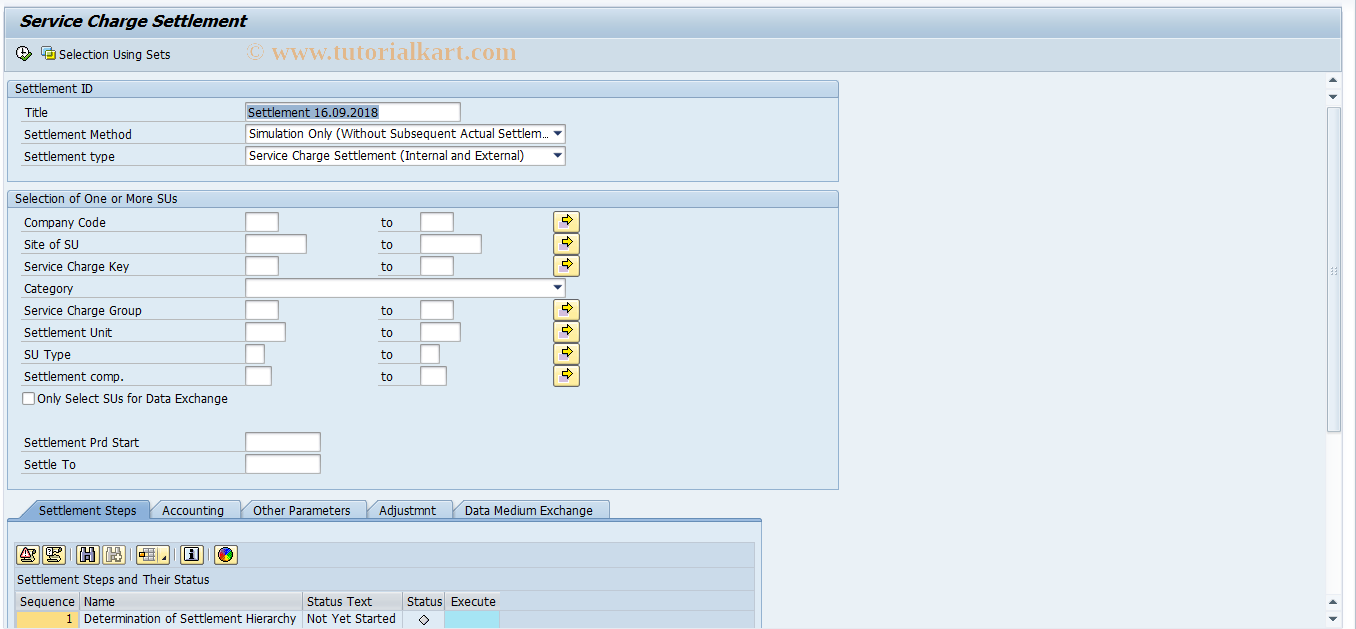
Task: Click the color legend wheel icon
Action: [226, 555]
